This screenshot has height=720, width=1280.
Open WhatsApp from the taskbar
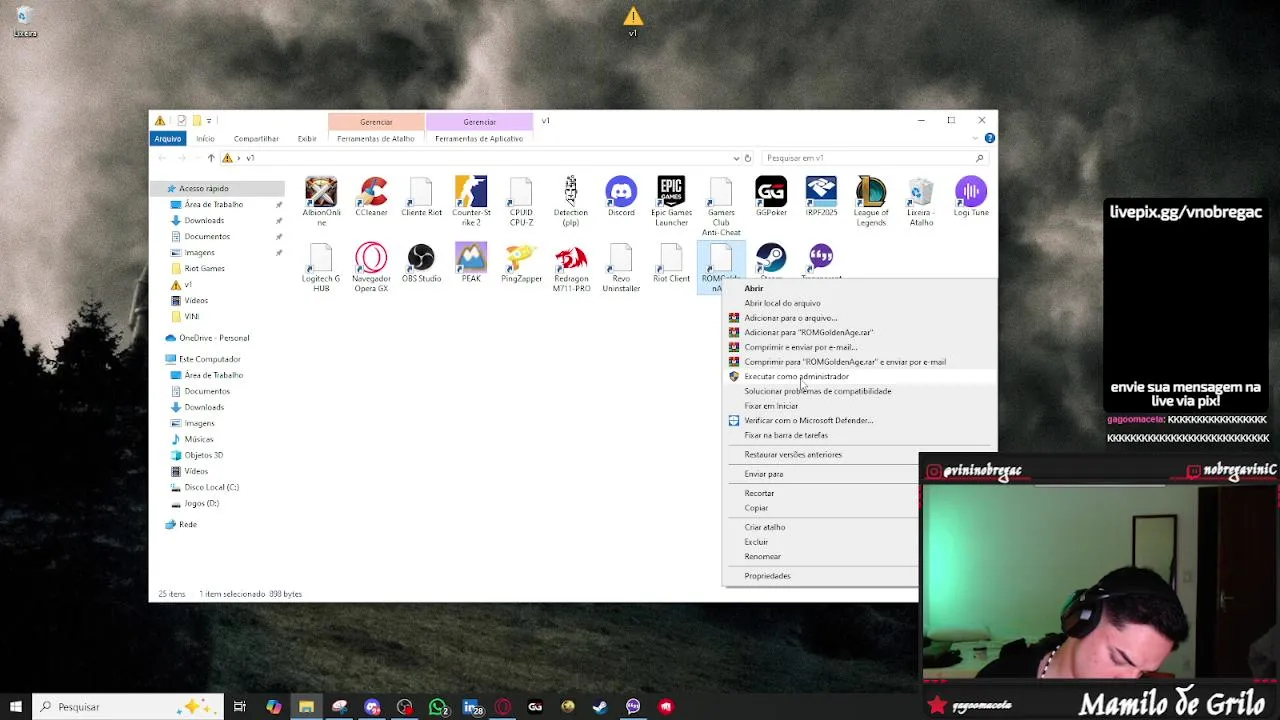pos(438,706)
